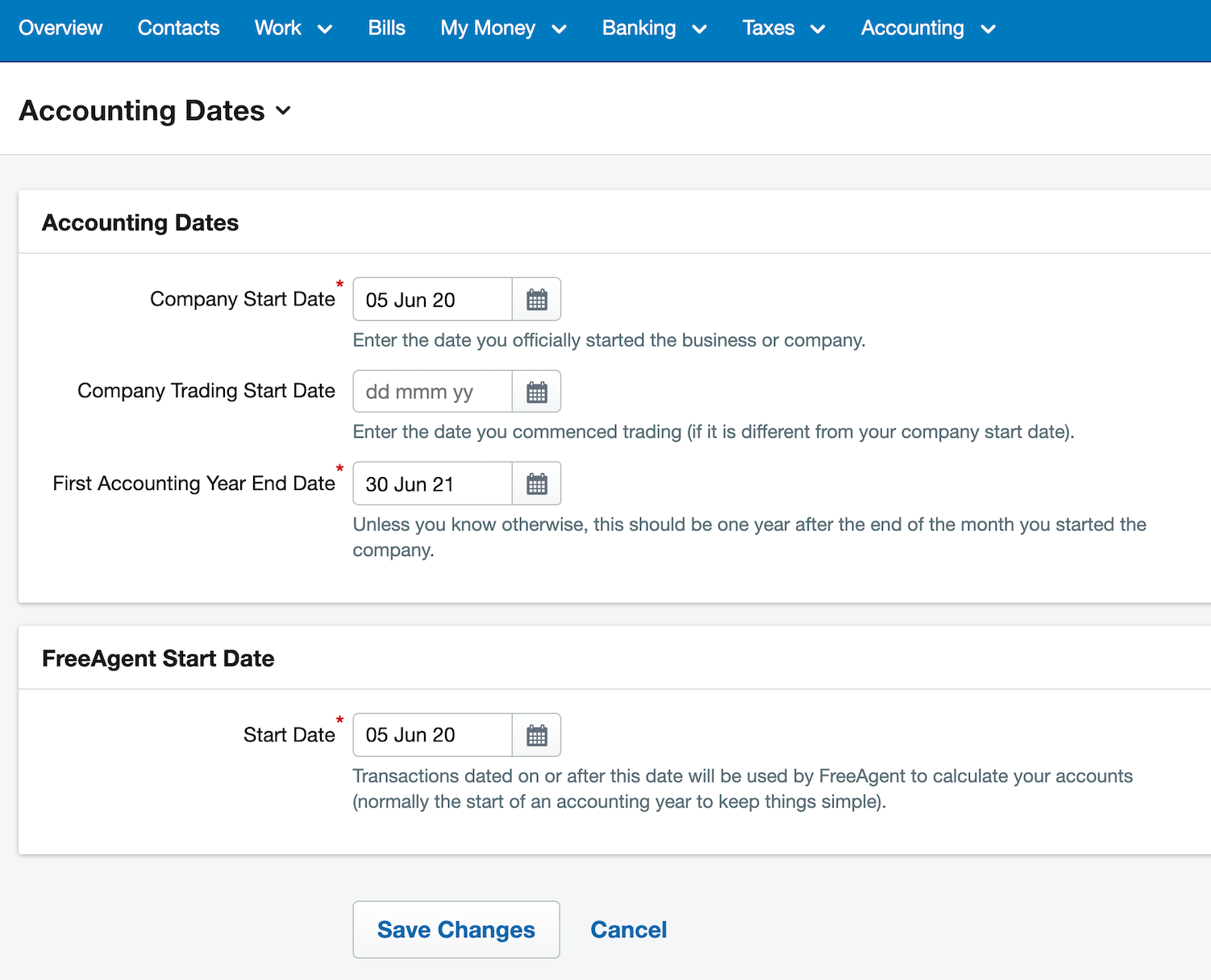Click hint 'Unless you know otherwise'
The width and height of the screenshot is (1211, 980).
[x=750, y=537]
